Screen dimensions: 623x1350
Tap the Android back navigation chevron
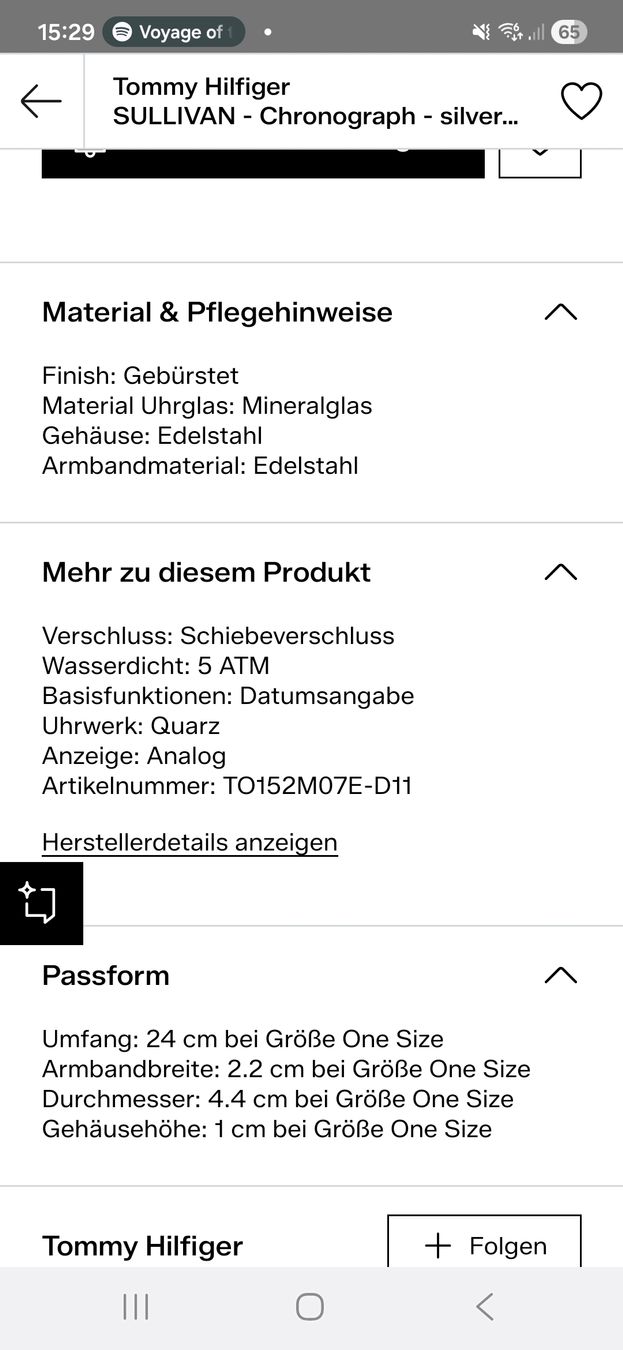pyautogui.click(x=485, y=1306)
